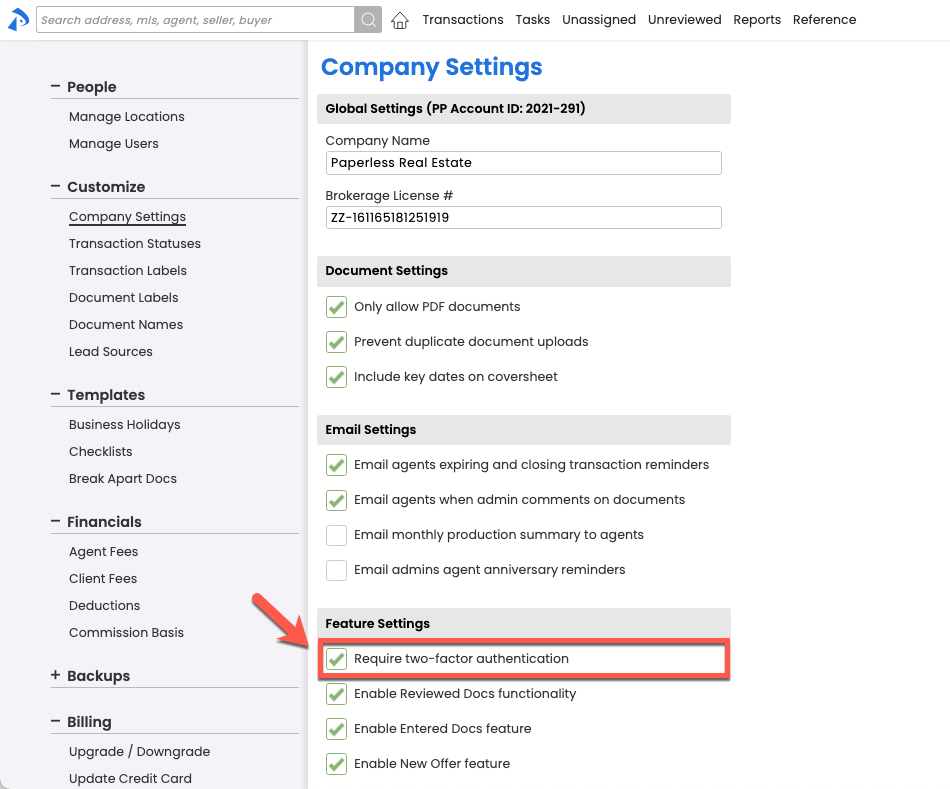Open the Unreviewed tab
The height and width of the screenshot is (789, 950).
point(684,20)
